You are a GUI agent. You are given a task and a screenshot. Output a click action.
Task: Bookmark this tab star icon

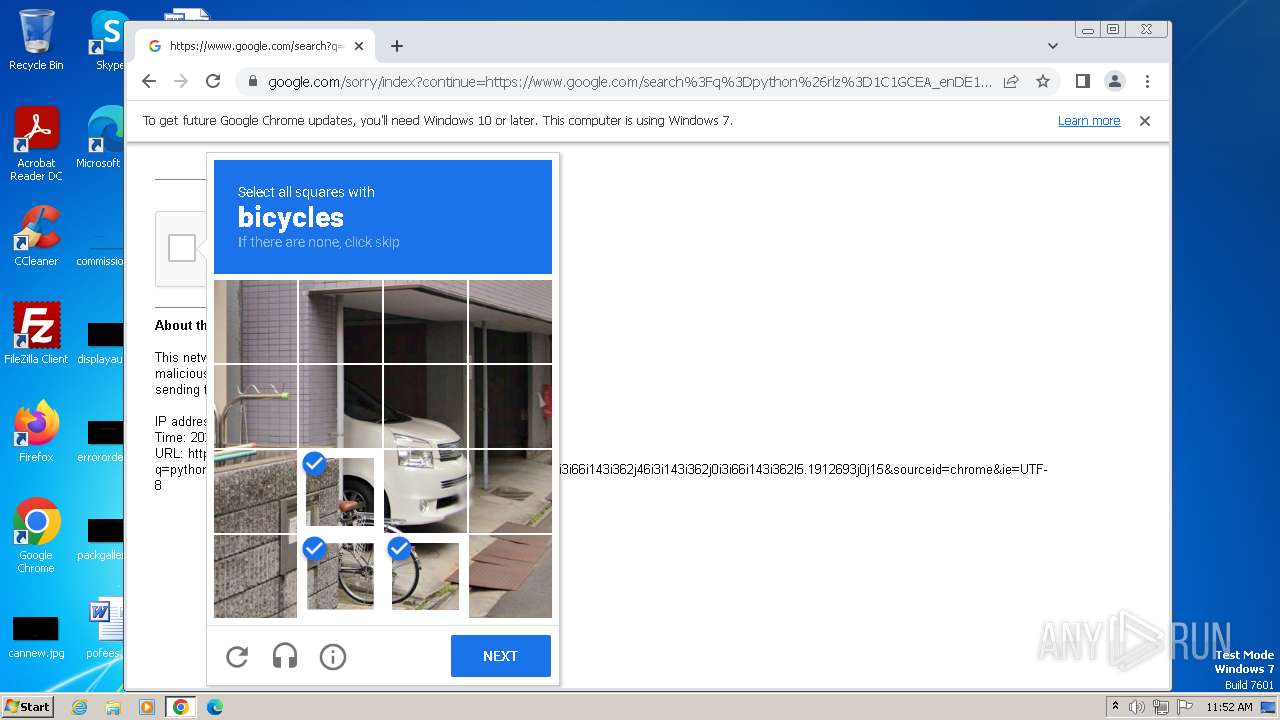(1043, 81)
